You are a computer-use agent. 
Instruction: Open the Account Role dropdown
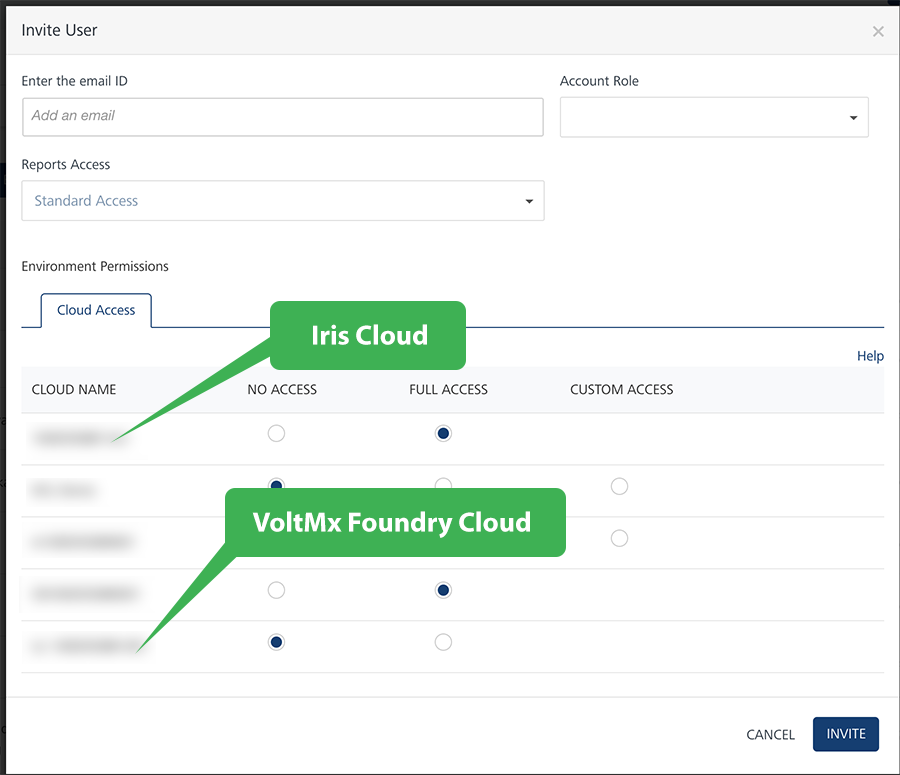click(x=714, y=117)
